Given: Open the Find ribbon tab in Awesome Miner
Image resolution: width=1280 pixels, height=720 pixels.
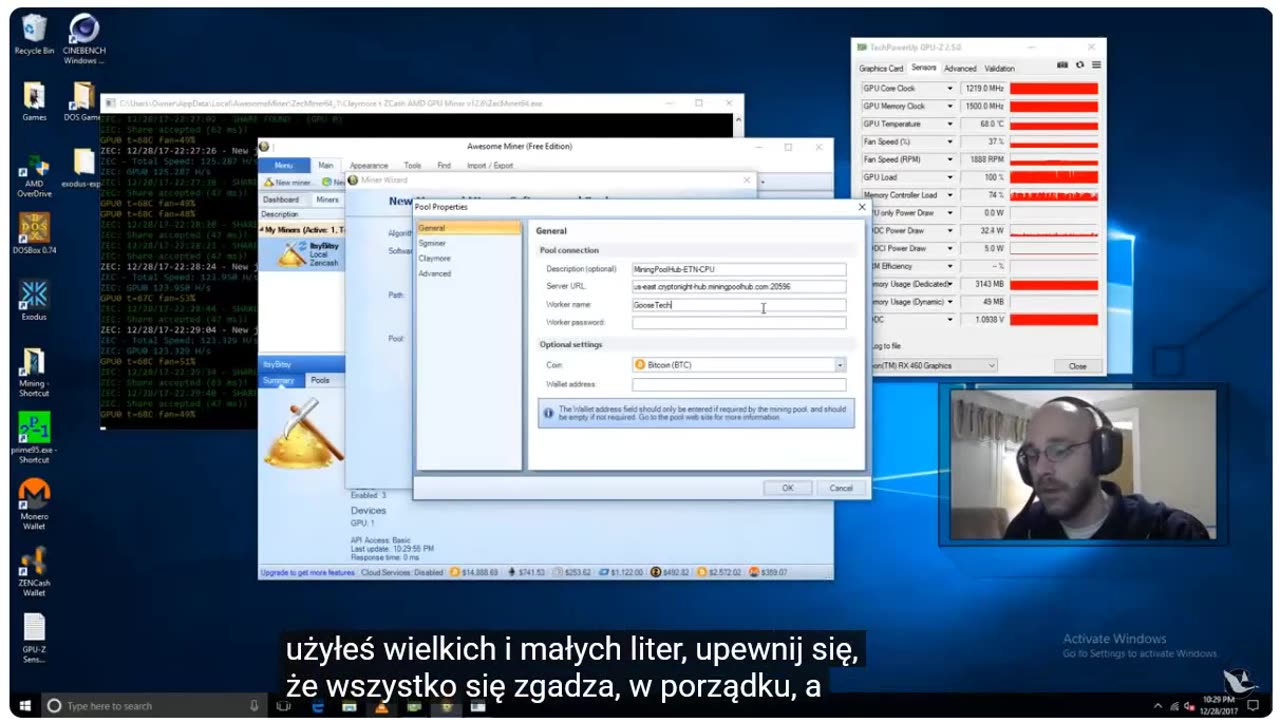Looking at the screenshot, I should (444, 166).
